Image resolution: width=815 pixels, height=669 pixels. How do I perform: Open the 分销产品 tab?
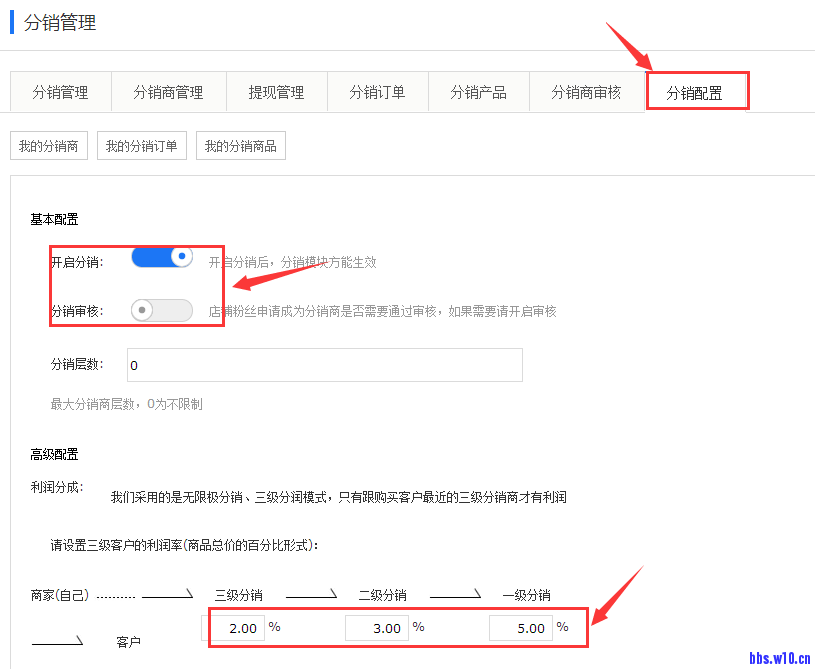478,92
